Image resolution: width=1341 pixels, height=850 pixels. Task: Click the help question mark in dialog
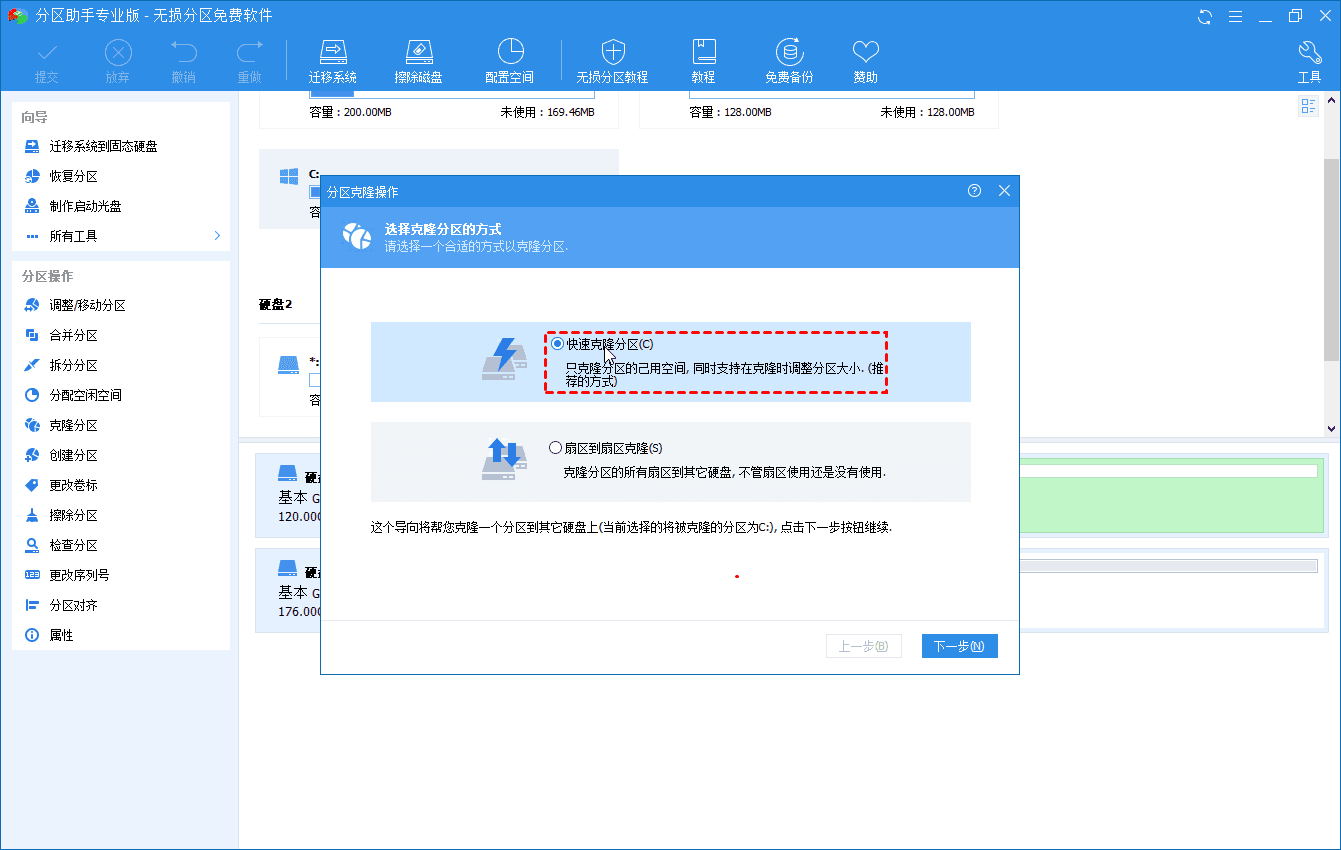click(x=975, y=191)
